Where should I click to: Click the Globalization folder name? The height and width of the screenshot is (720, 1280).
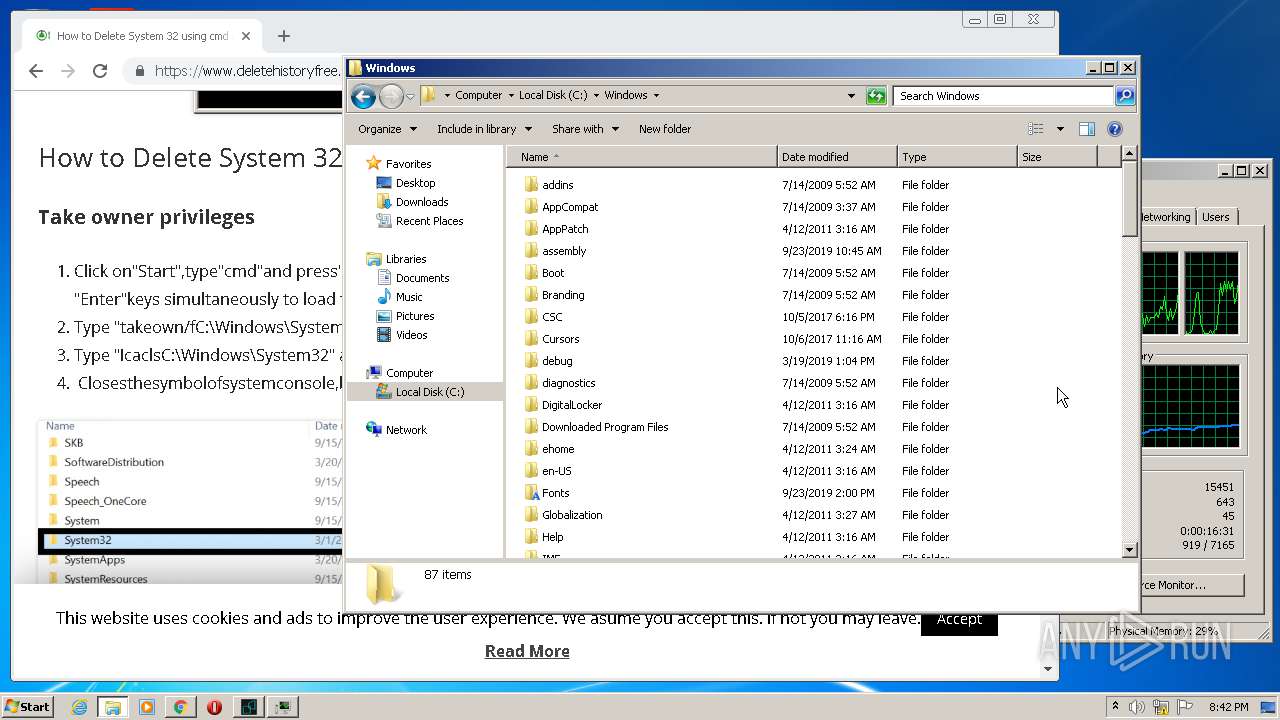point(572,515)
